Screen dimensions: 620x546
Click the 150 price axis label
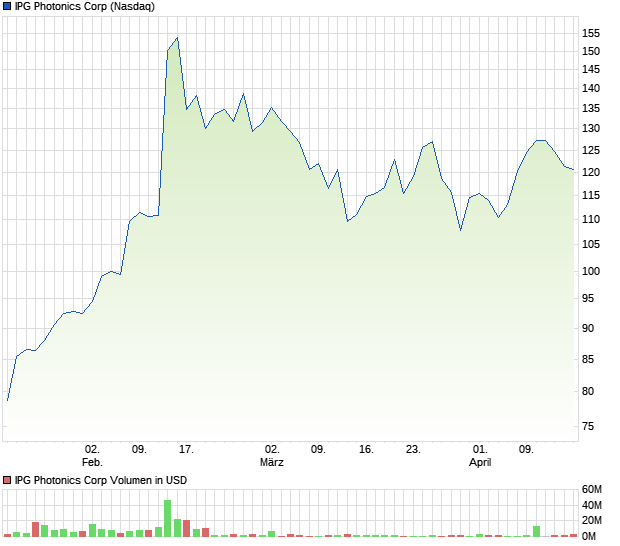[x=591, y=51]
